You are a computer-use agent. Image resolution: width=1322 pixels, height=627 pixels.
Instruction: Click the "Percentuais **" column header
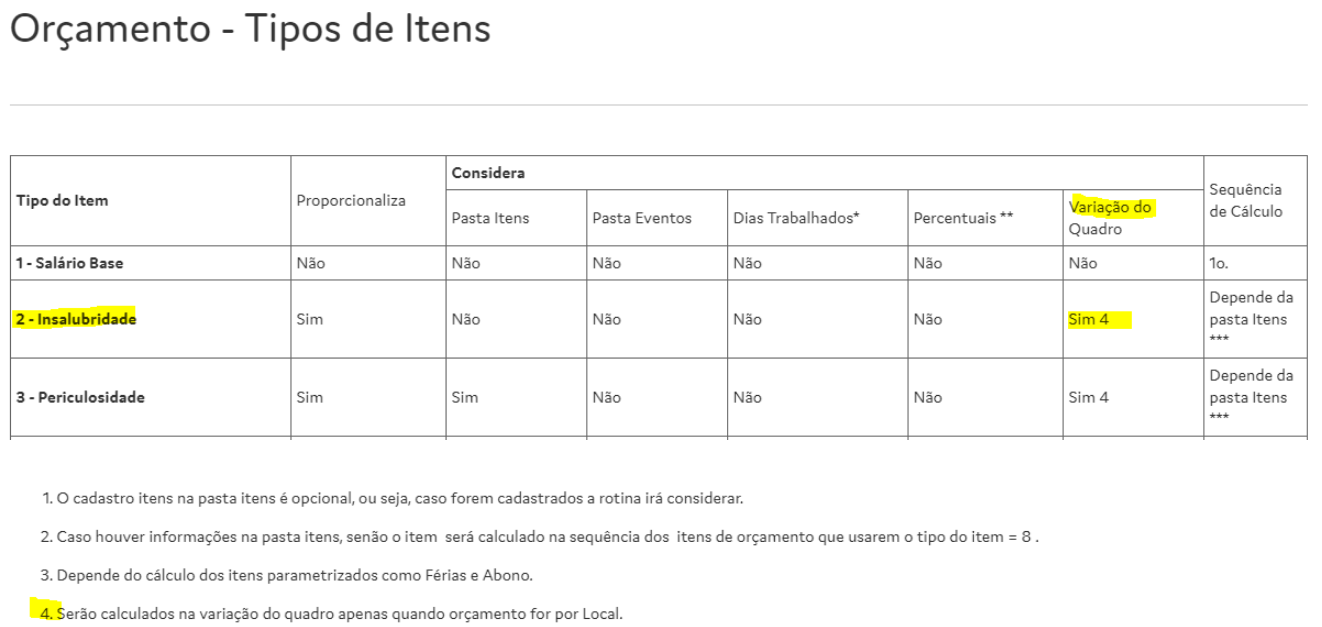(x=963, y=218)
